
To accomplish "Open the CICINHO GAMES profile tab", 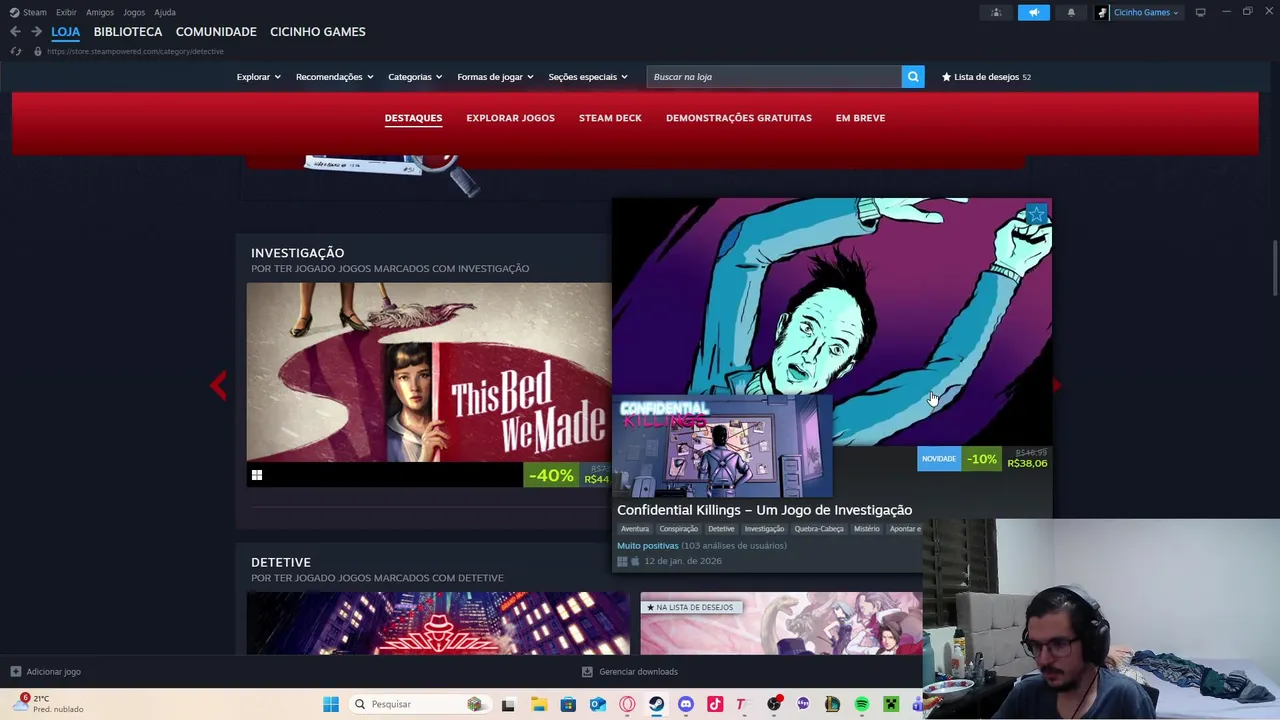I will coord(318,32).
